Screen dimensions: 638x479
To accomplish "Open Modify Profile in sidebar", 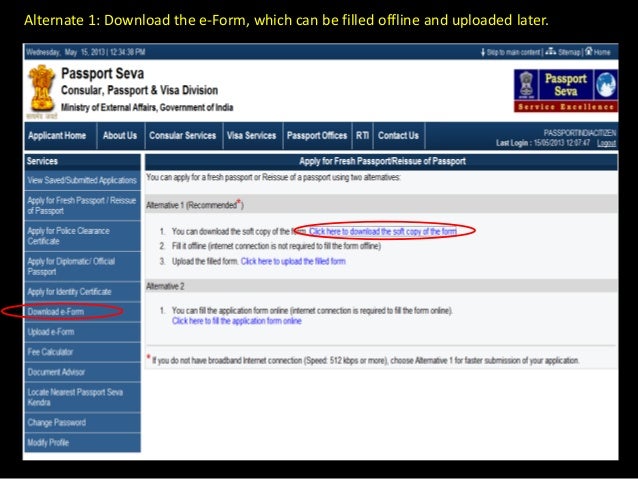I will [x=83, y=442].
